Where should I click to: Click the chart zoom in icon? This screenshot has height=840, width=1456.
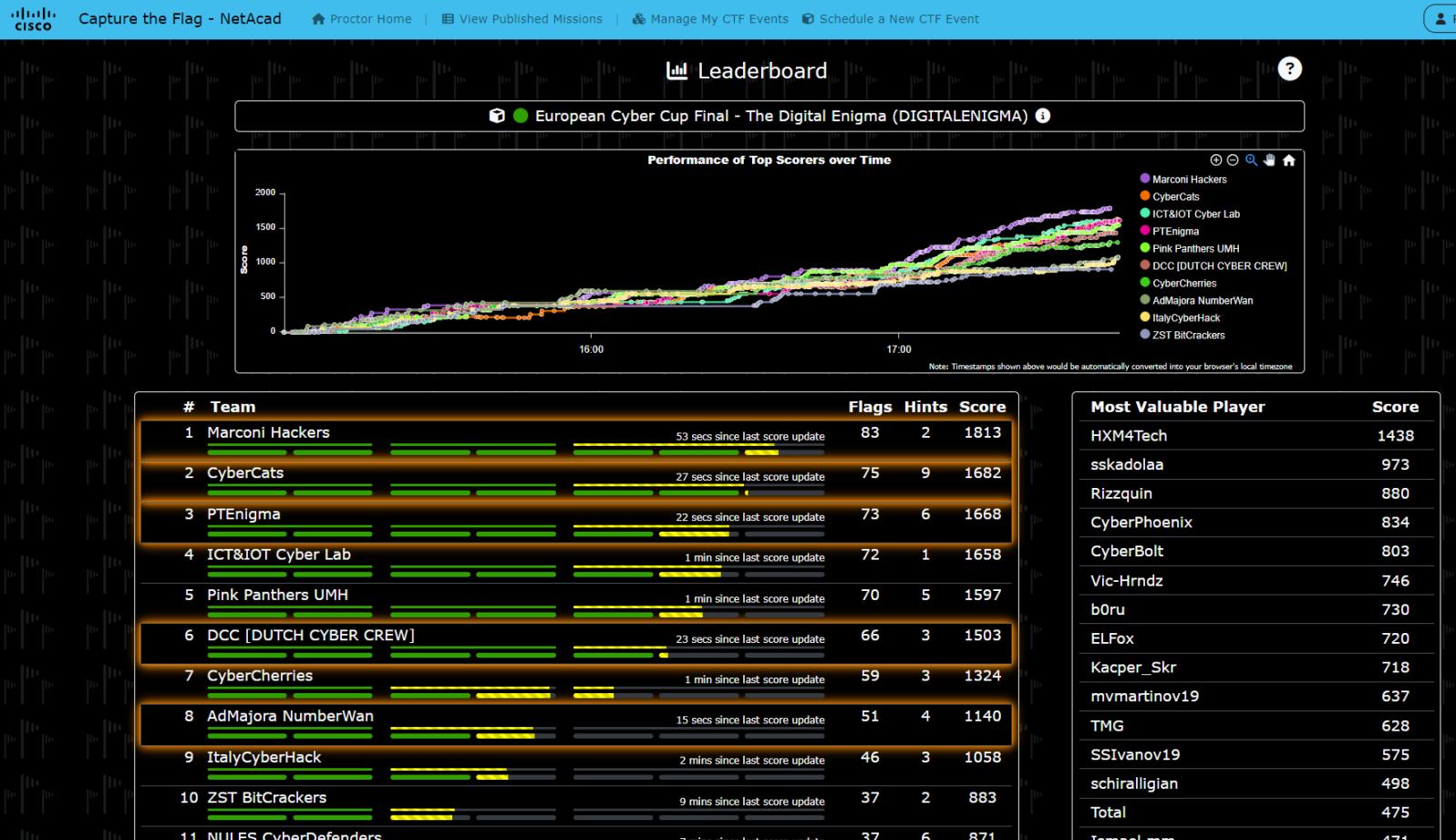pos(1215,161)
